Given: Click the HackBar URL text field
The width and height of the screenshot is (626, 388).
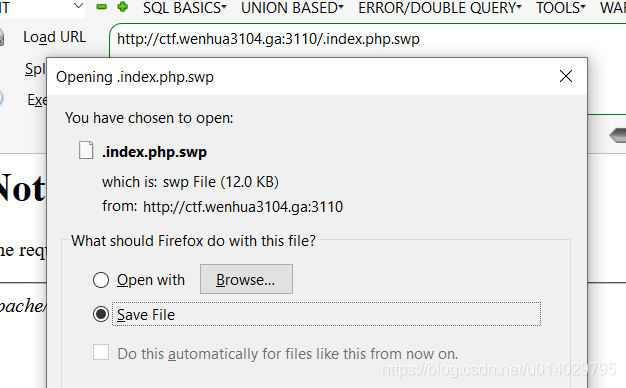Looking at the screenshot, I should pyautogui.click(x=367, y=39).
